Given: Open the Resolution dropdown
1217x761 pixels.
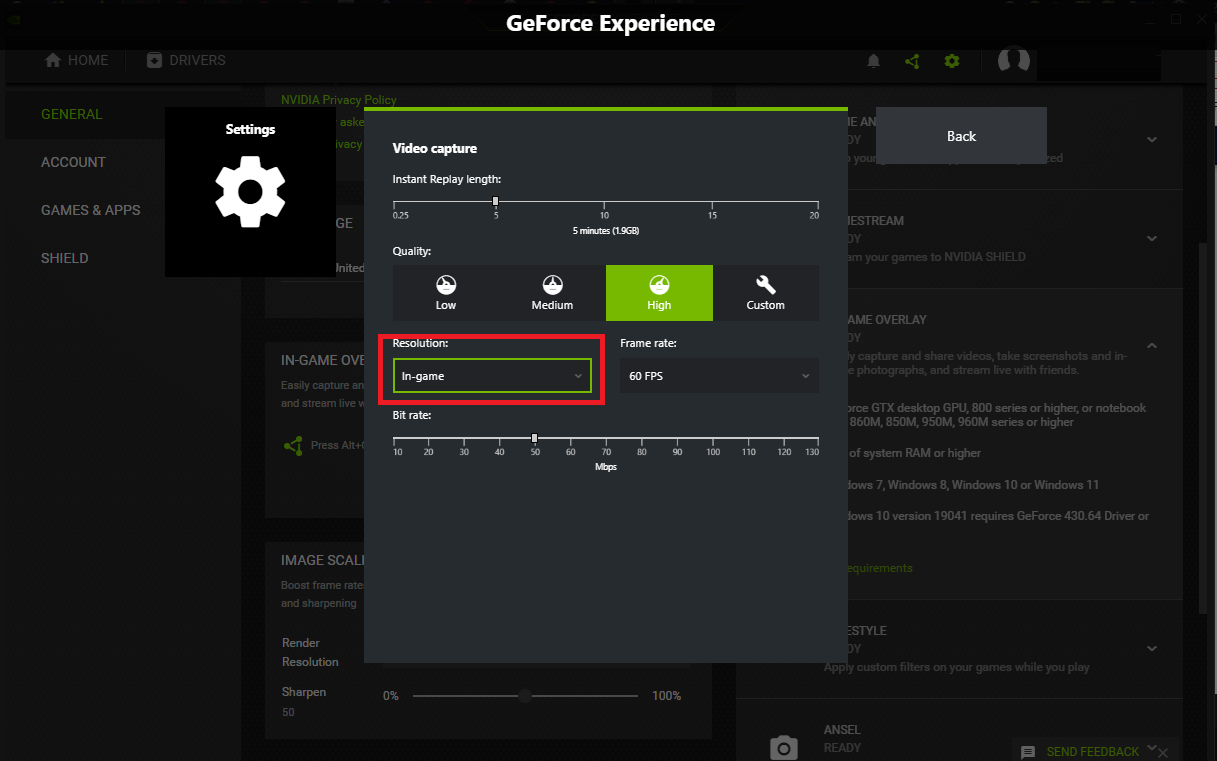Looking at the screenshot, I should coord(491,376).
